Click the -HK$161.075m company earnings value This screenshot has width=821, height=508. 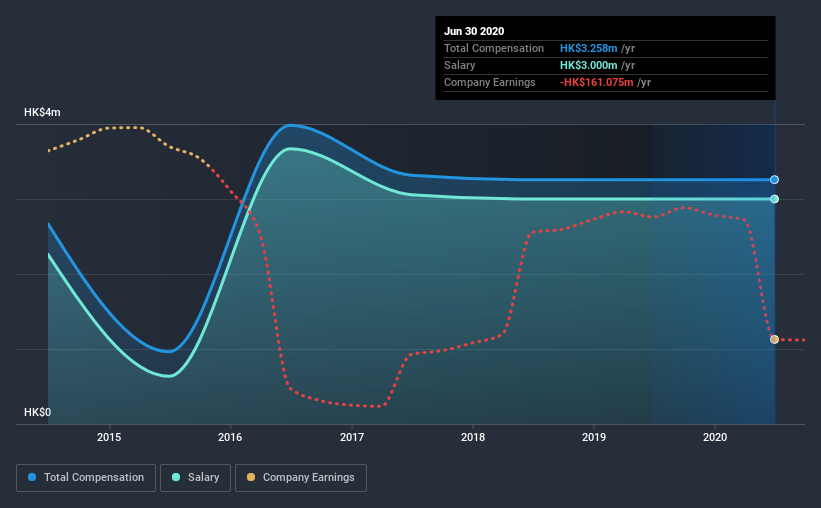click(x=597, y=82)
